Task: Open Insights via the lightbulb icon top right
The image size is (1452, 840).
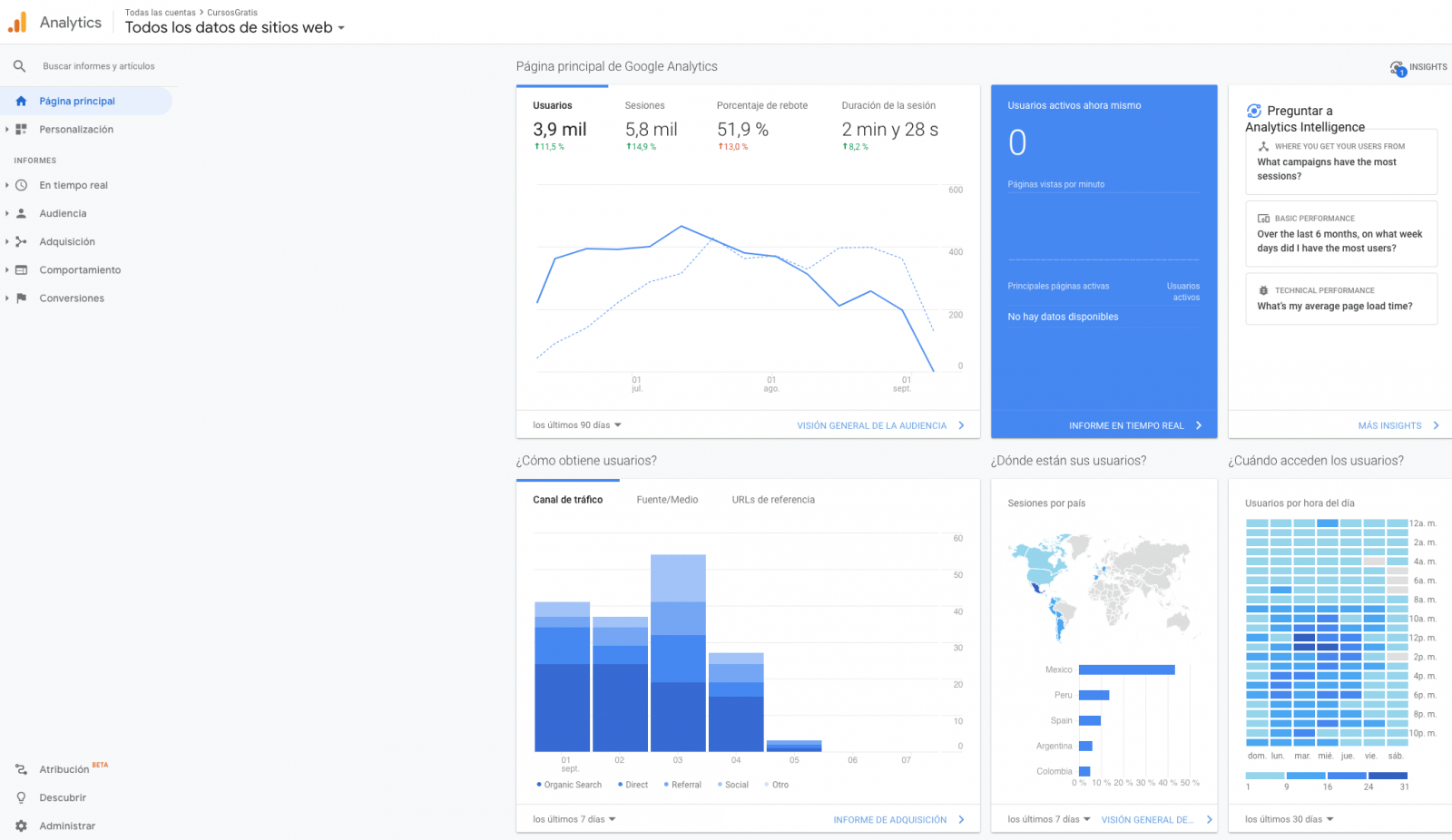Action: click(1396, 66)
